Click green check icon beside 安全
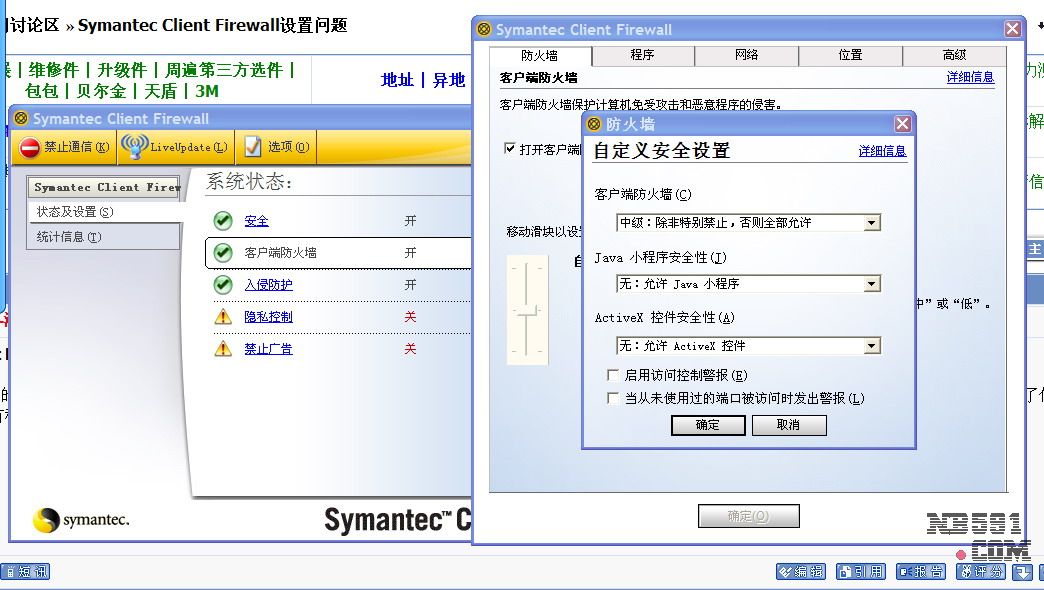 click(223, 221)
